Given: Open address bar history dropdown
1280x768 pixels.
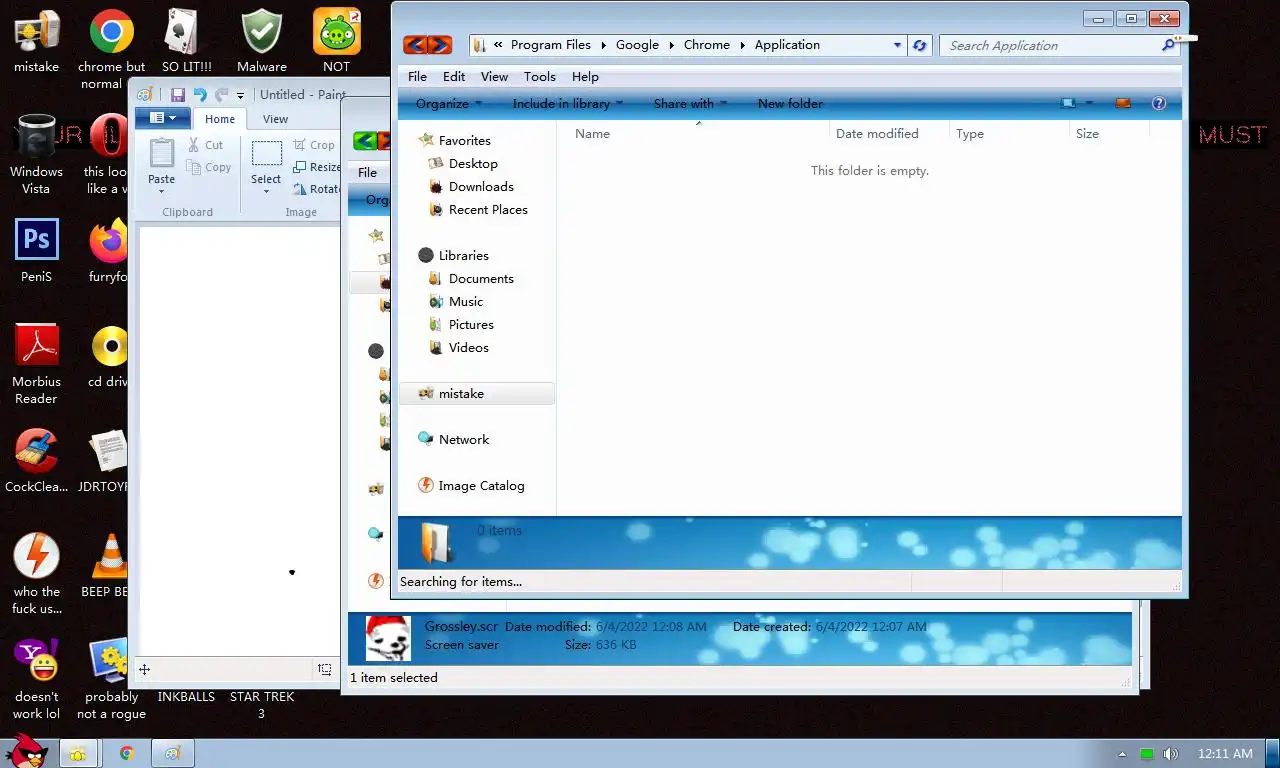Looking at the screenshot, I should (x=897, y=45).
